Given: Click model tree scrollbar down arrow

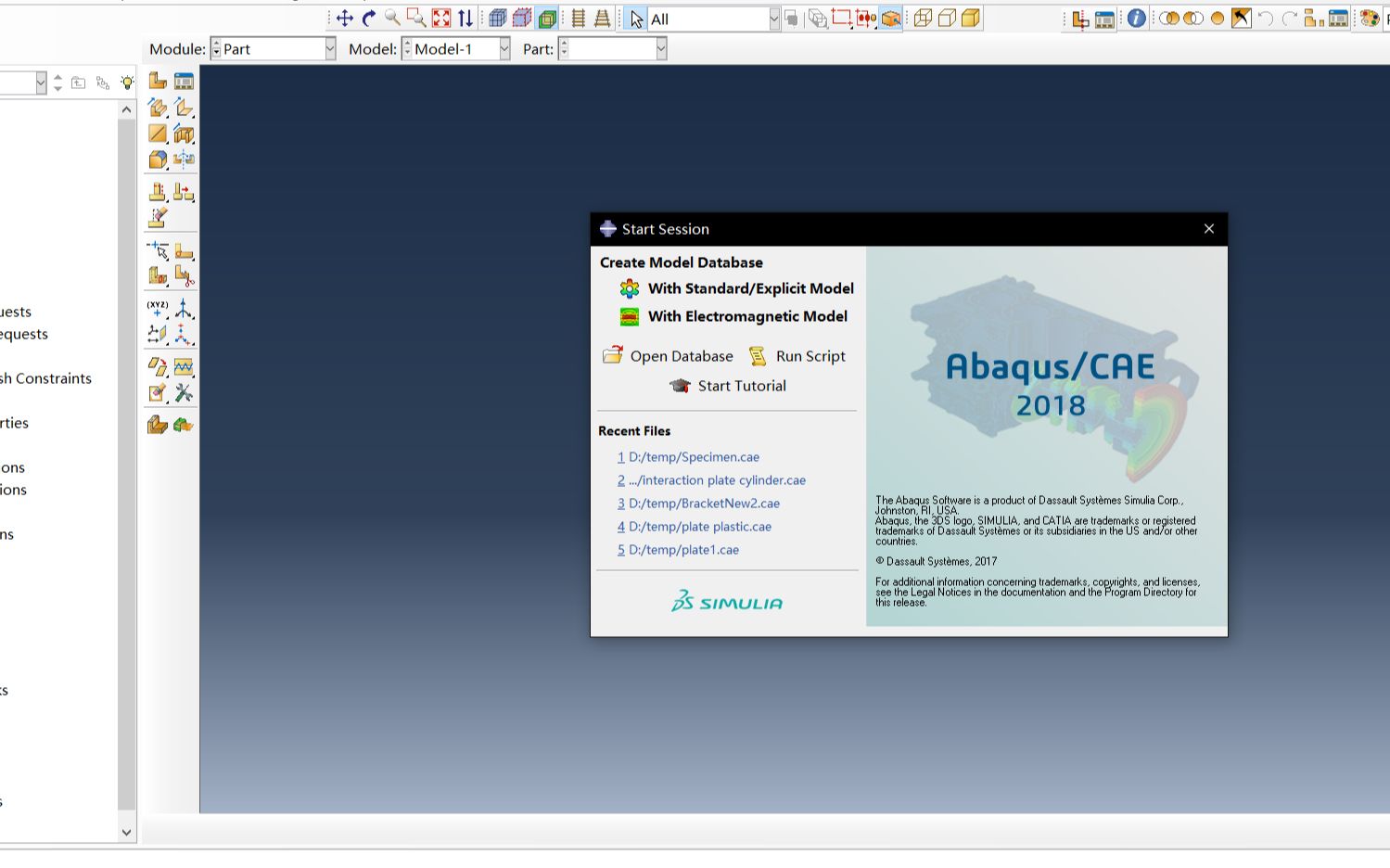Looking at the screenshot, I should [127, 833].
